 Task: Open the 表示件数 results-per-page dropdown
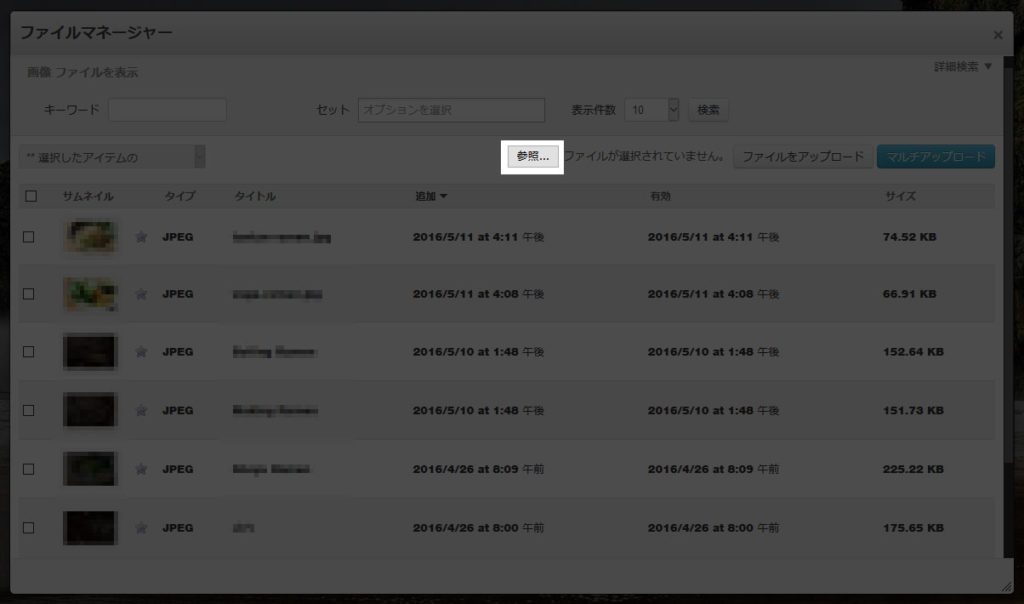(x=651, y=110)
